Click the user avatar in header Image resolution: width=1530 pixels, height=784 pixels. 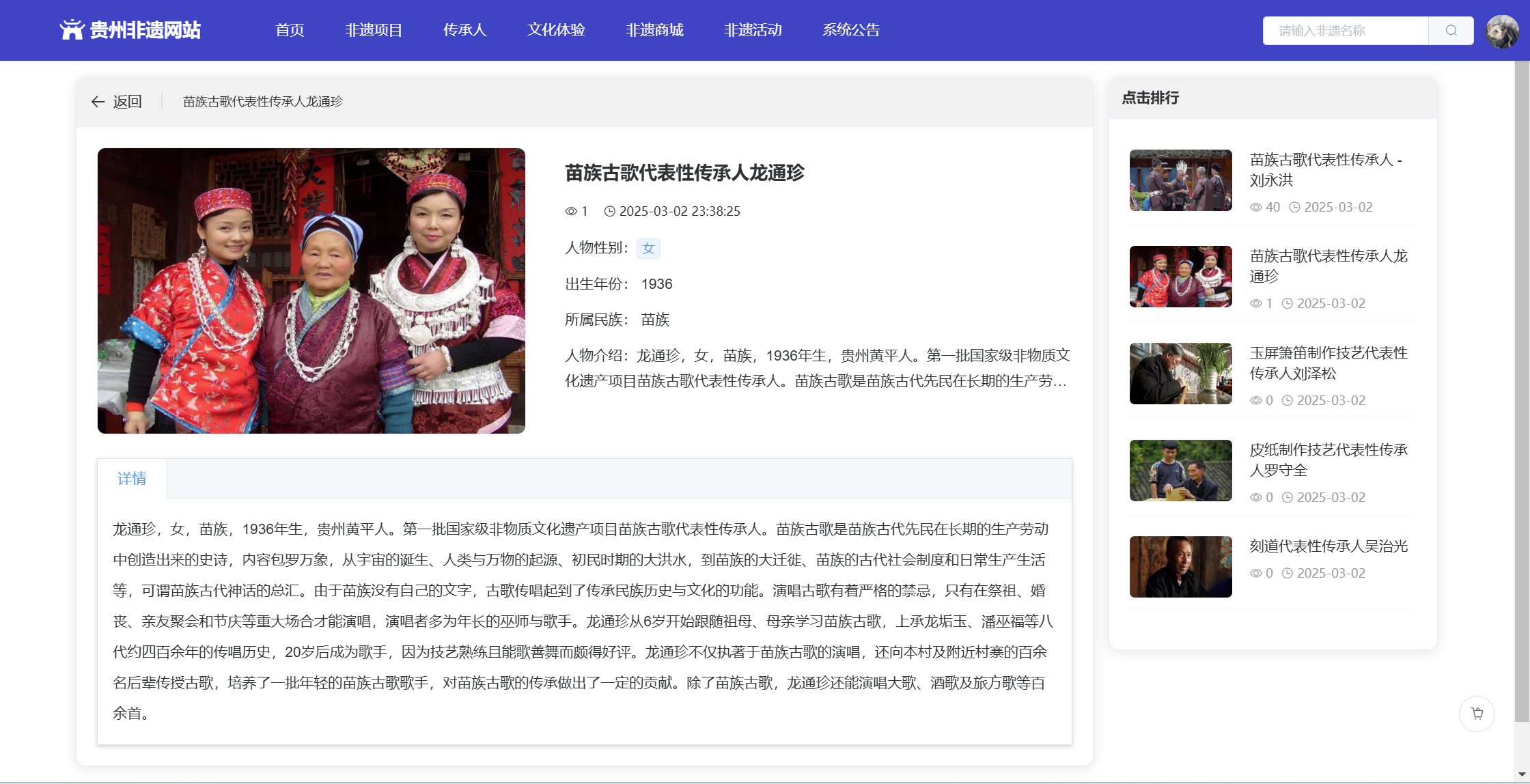tap(1502, 31)
